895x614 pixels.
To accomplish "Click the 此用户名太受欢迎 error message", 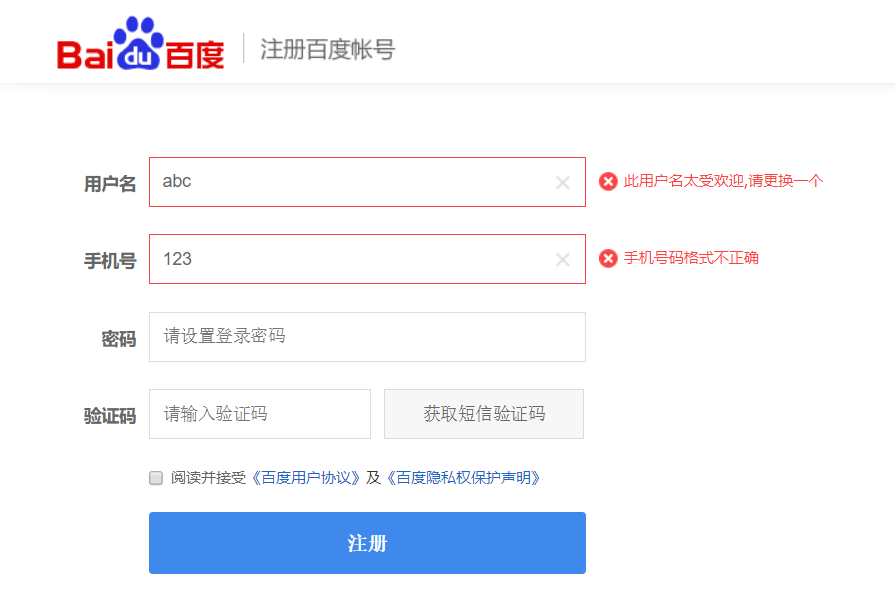I will pyautogui.click(x=723, y=181).
